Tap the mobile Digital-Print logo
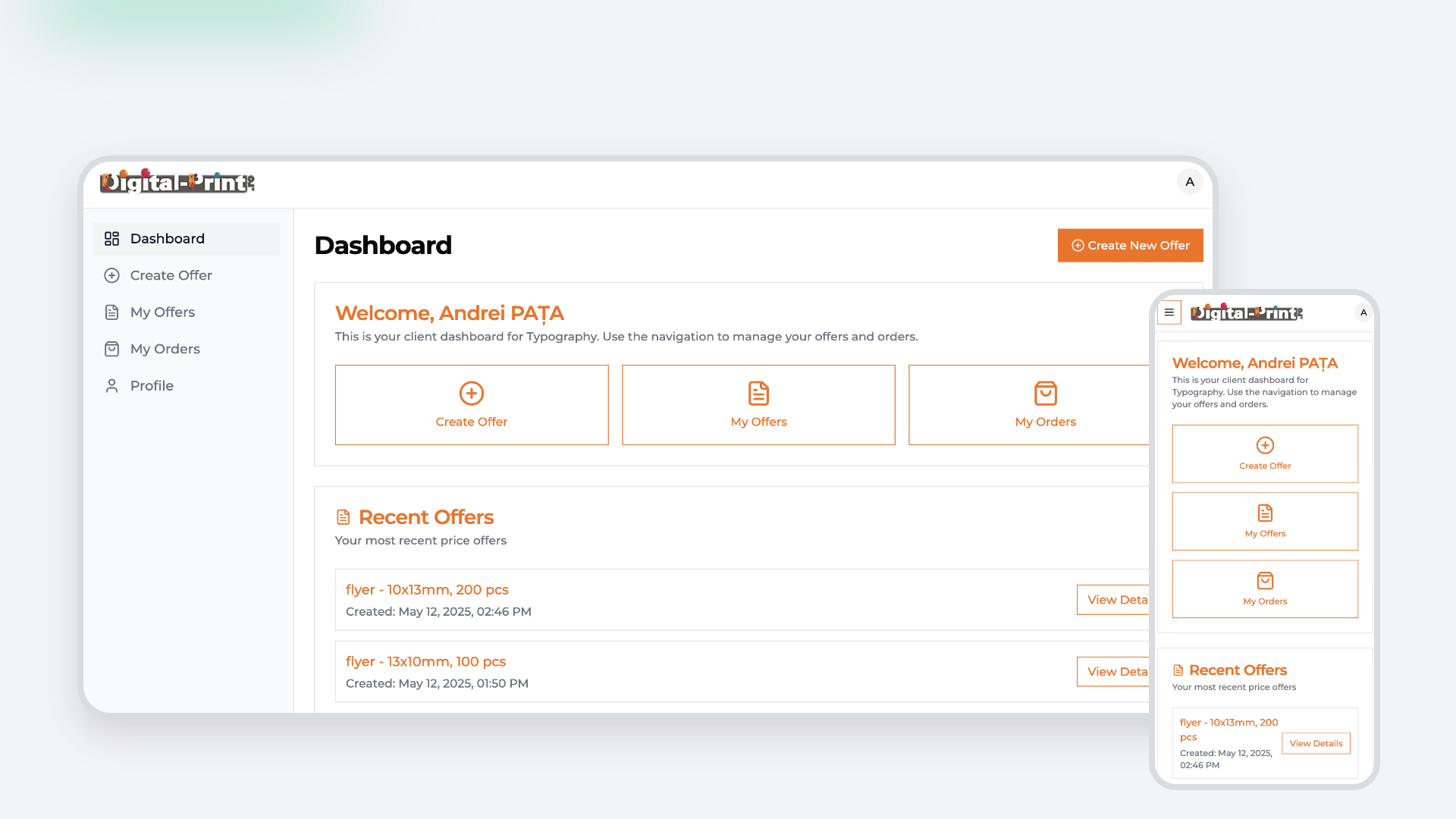Screen dimensions: 1456x819 pos(1246,312)
